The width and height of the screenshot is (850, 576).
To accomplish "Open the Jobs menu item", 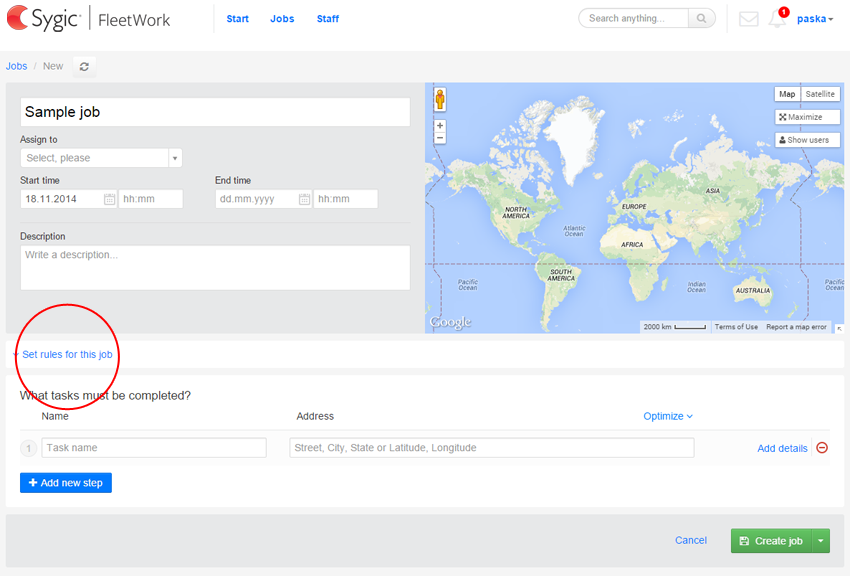I will coord(282,18).
